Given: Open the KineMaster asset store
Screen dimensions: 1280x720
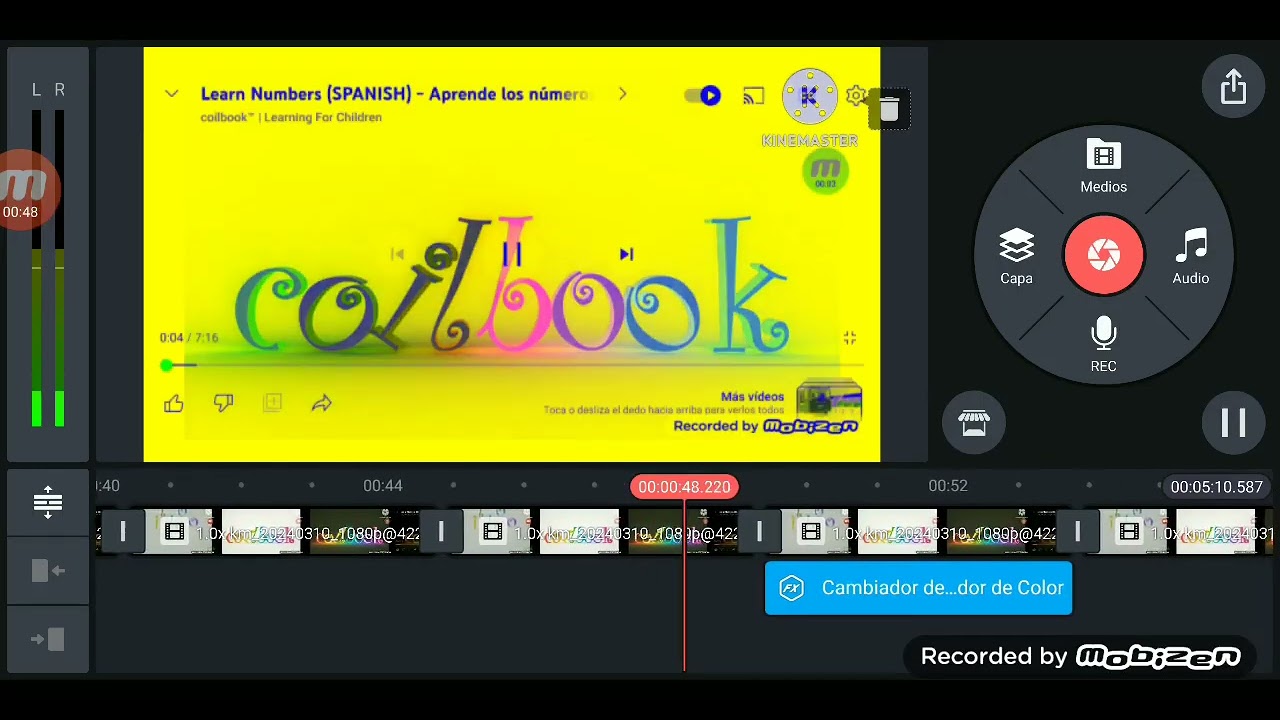Looking at the screenshot, I should [974, 423].
